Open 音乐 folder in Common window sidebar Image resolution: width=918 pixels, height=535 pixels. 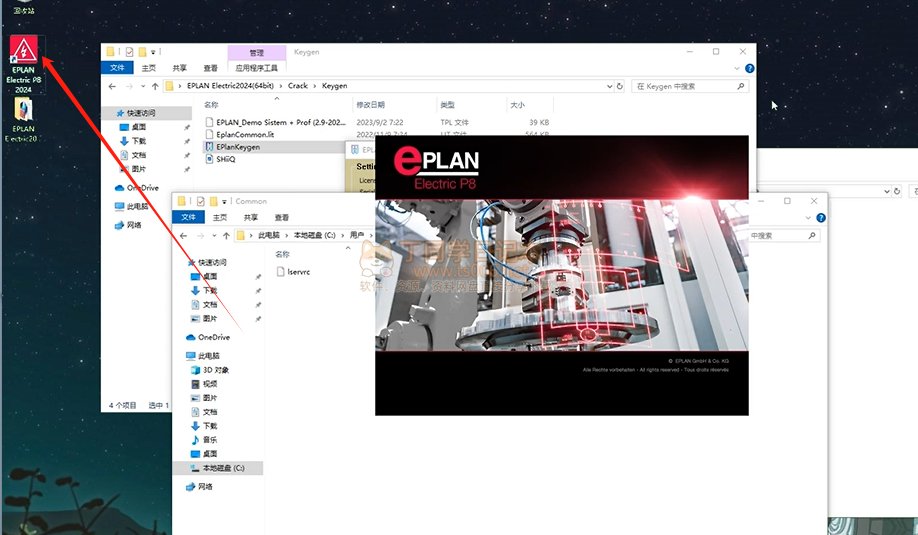[x=209, y=440]
